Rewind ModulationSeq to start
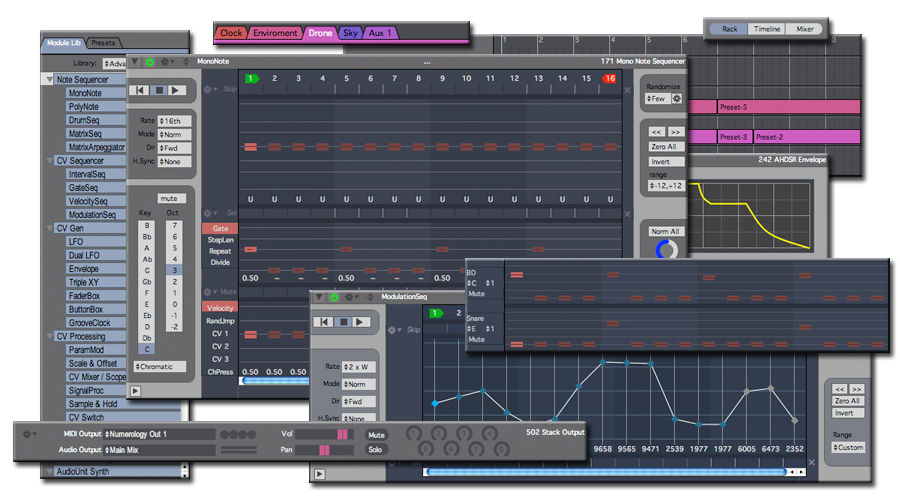Screen dimensions: 900x500 [324, 322]
